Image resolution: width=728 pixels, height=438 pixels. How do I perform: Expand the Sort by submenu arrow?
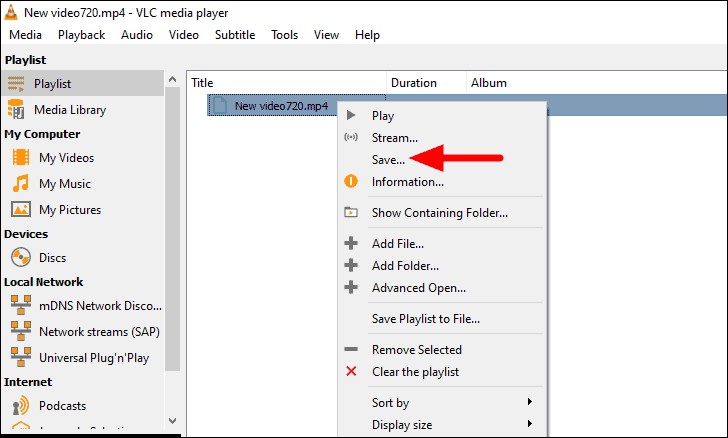(x=529, y=402)
